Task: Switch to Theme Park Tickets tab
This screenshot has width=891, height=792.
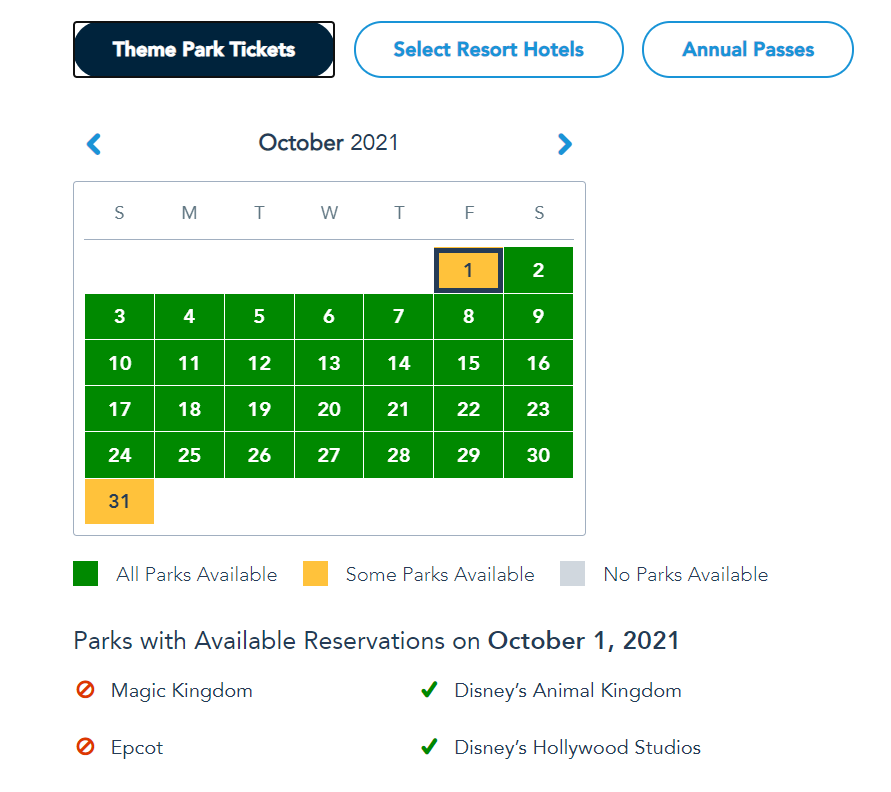Action: click(204, 49)
